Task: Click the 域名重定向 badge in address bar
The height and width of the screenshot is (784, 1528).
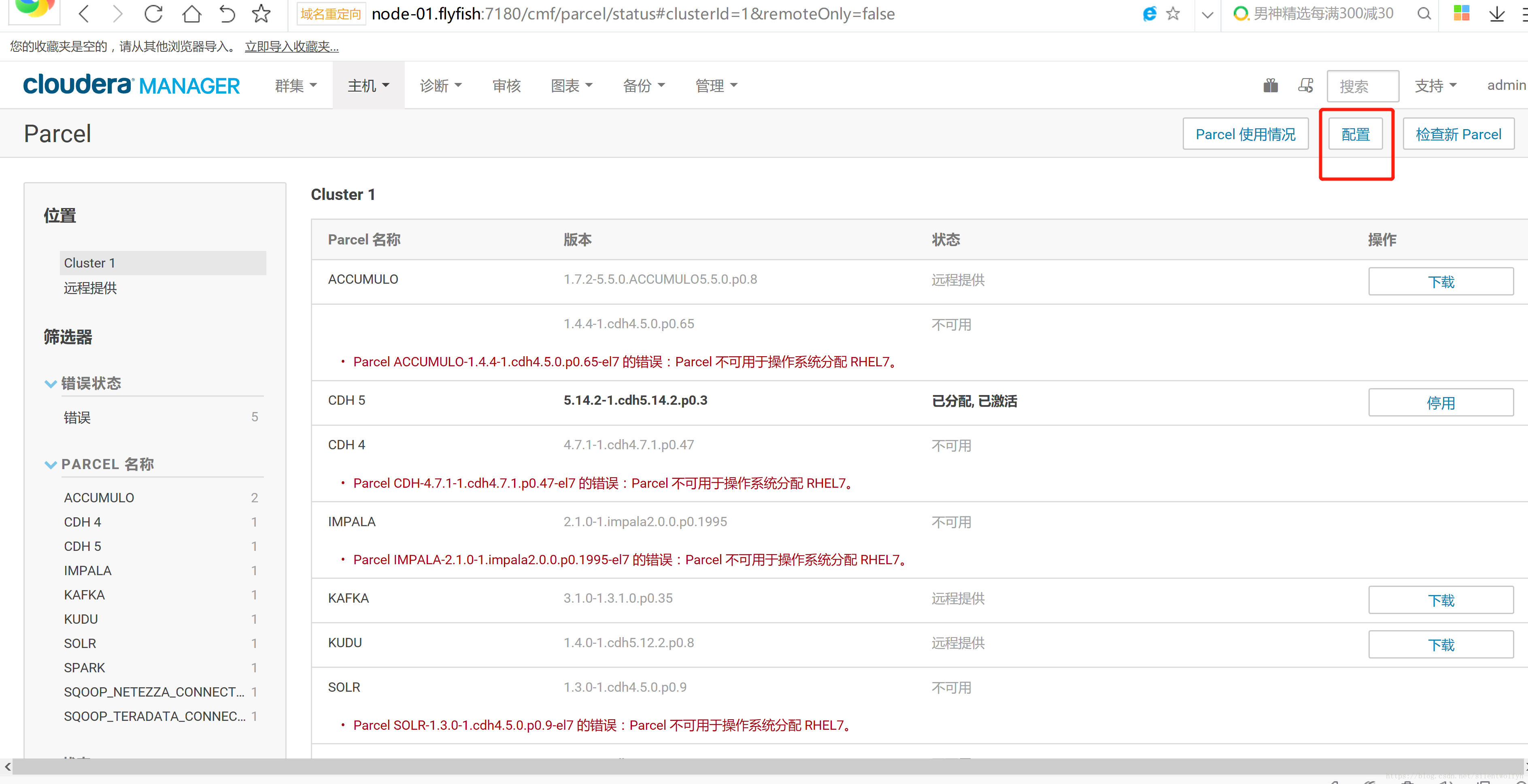Action: pos(330,14)
